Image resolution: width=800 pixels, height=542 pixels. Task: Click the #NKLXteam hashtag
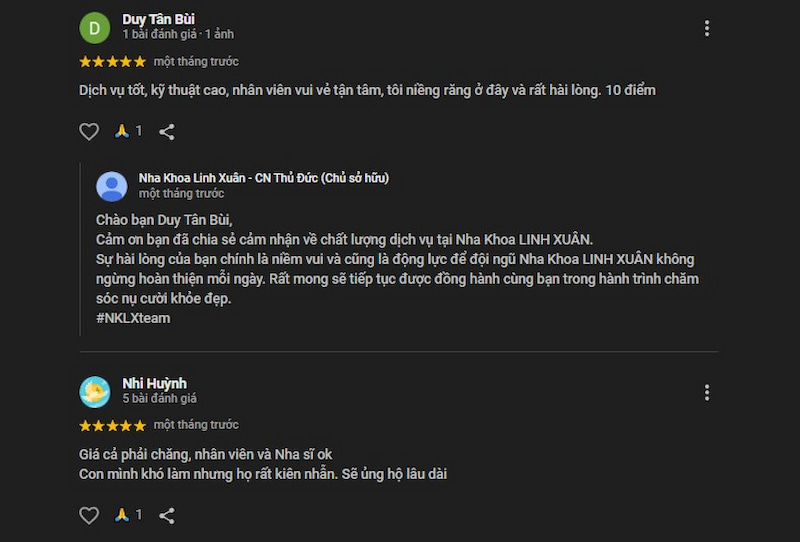coord(133,318)
